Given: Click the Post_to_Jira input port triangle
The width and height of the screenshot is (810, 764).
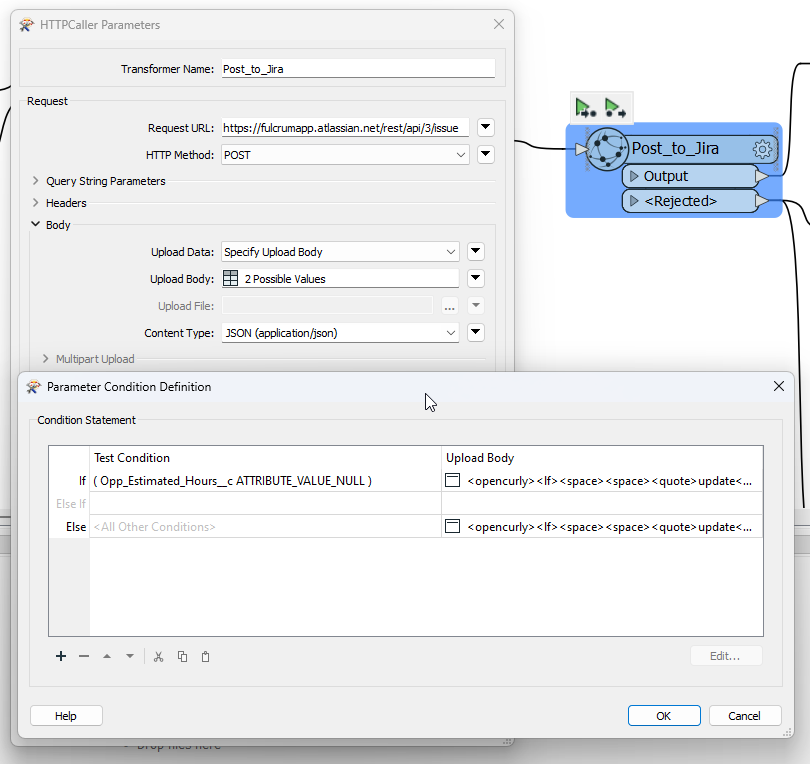Looking at the screenshot, I should [581, 149].
